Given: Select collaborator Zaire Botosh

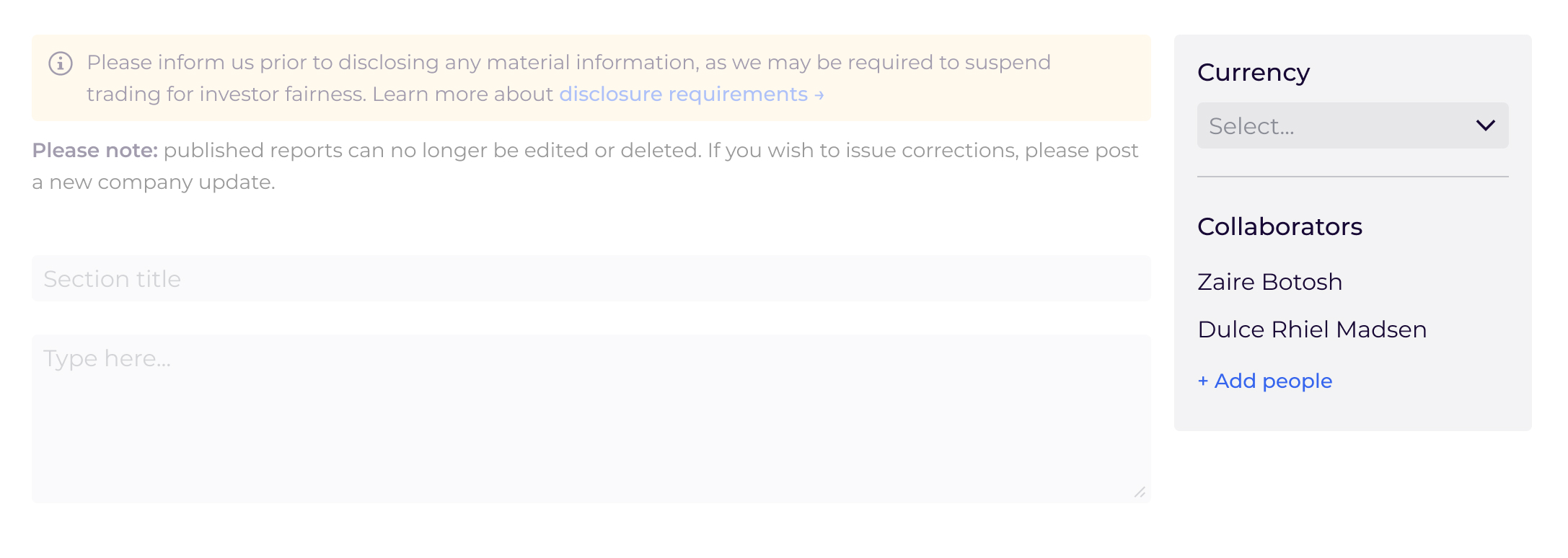Looking at the screenshot, I should 1270,282.
